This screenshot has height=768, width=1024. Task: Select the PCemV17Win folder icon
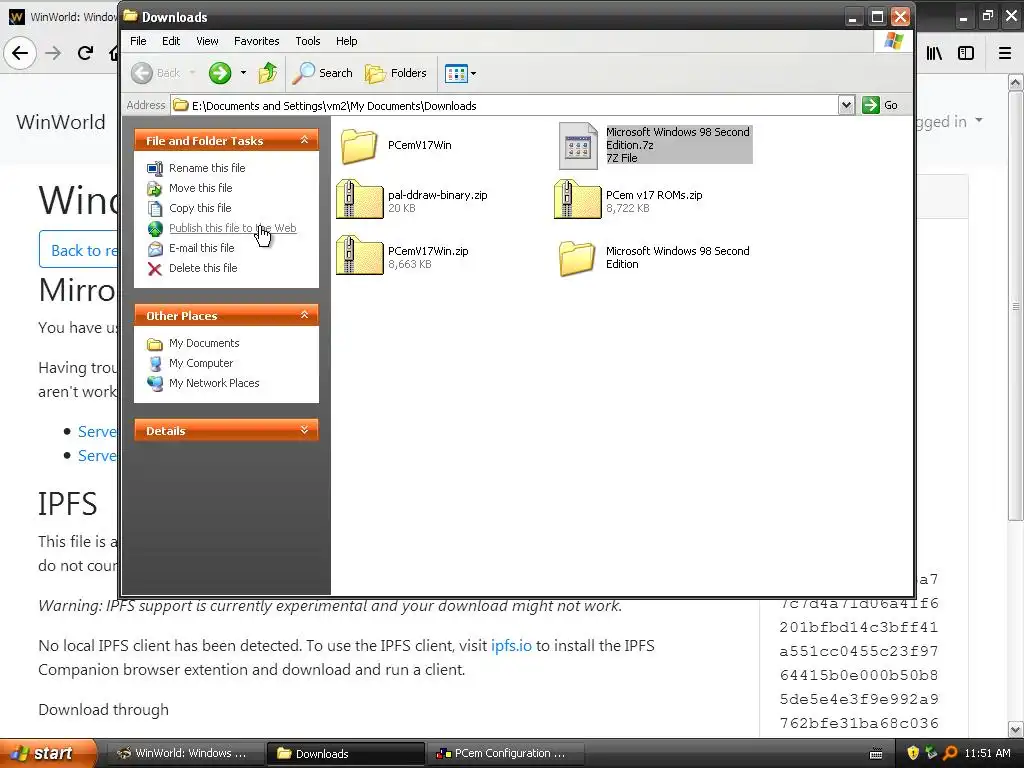pyautogui.click(x=359, y=146)
